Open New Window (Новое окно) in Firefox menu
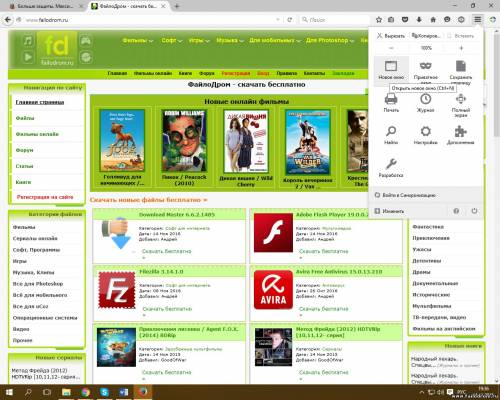The image size is (500, 400). (391, 70)
